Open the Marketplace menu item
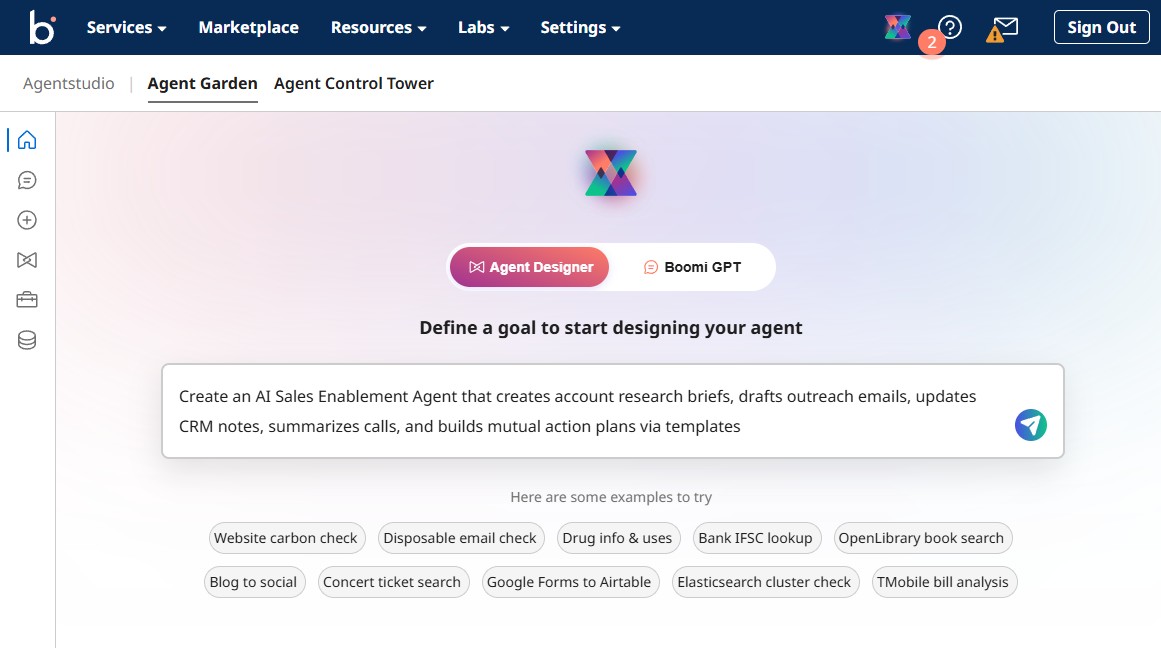The width and height of the screenshot is (1161, 648). point(248,28)
